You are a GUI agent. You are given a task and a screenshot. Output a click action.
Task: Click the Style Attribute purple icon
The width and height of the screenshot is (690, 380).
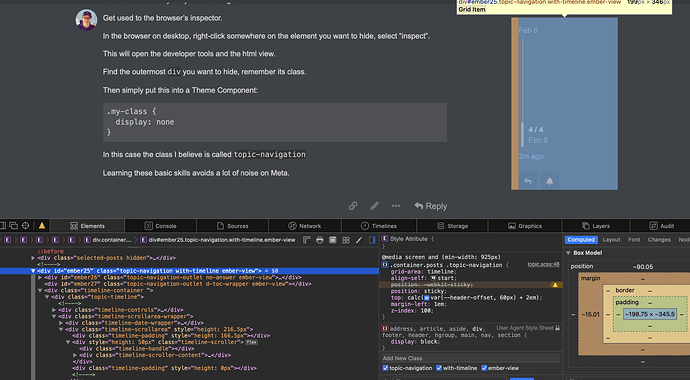(x=385, y=239)
